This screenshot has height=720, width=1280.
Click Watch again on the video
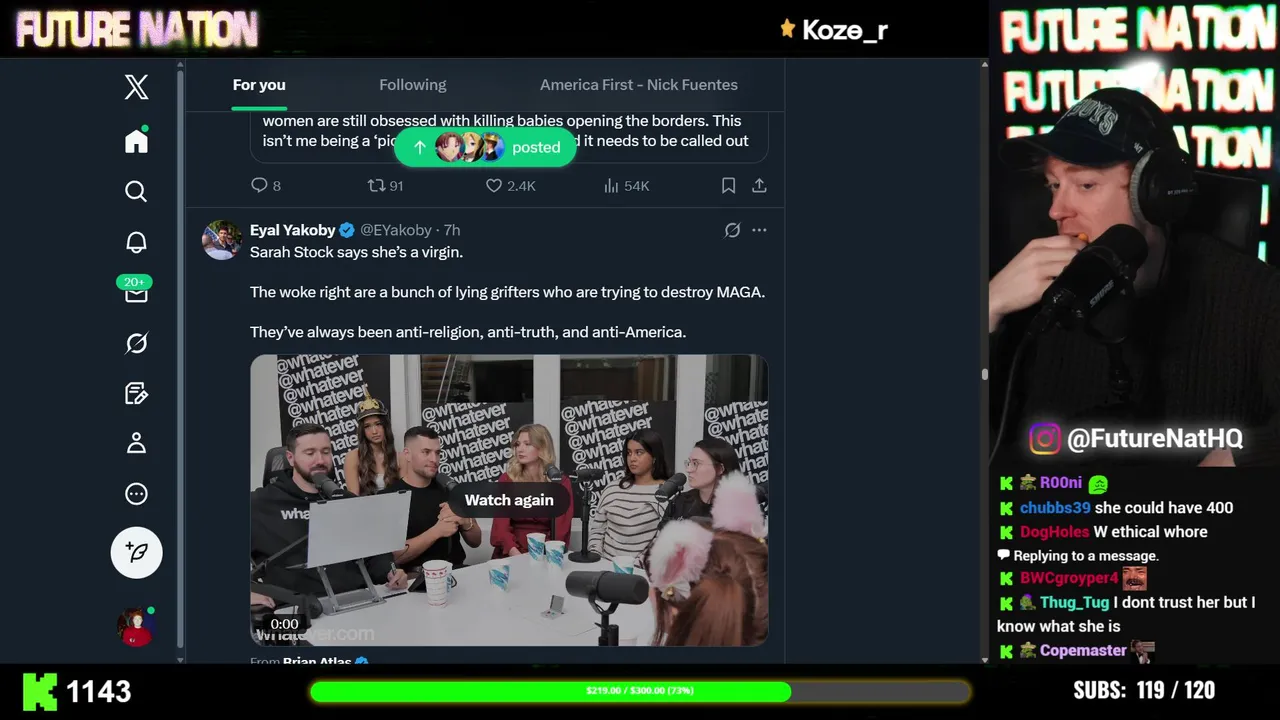click(x=509, y=500)
